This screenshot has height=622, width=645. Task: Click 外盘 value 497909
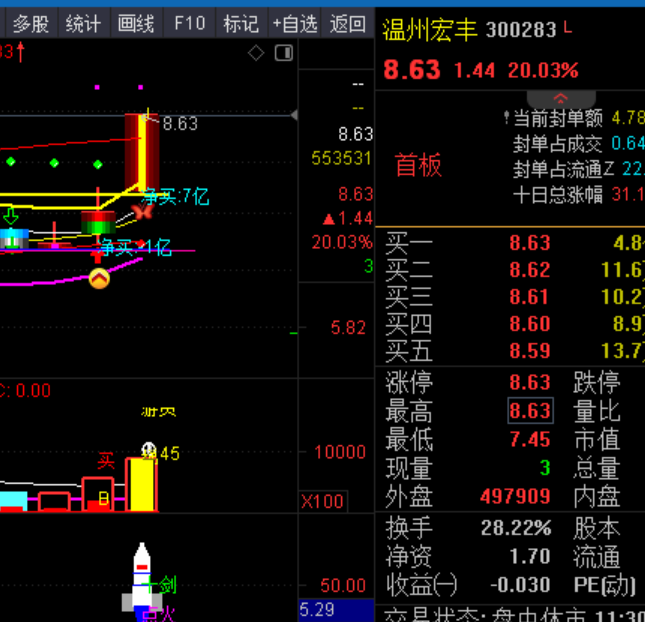(515, 497)
